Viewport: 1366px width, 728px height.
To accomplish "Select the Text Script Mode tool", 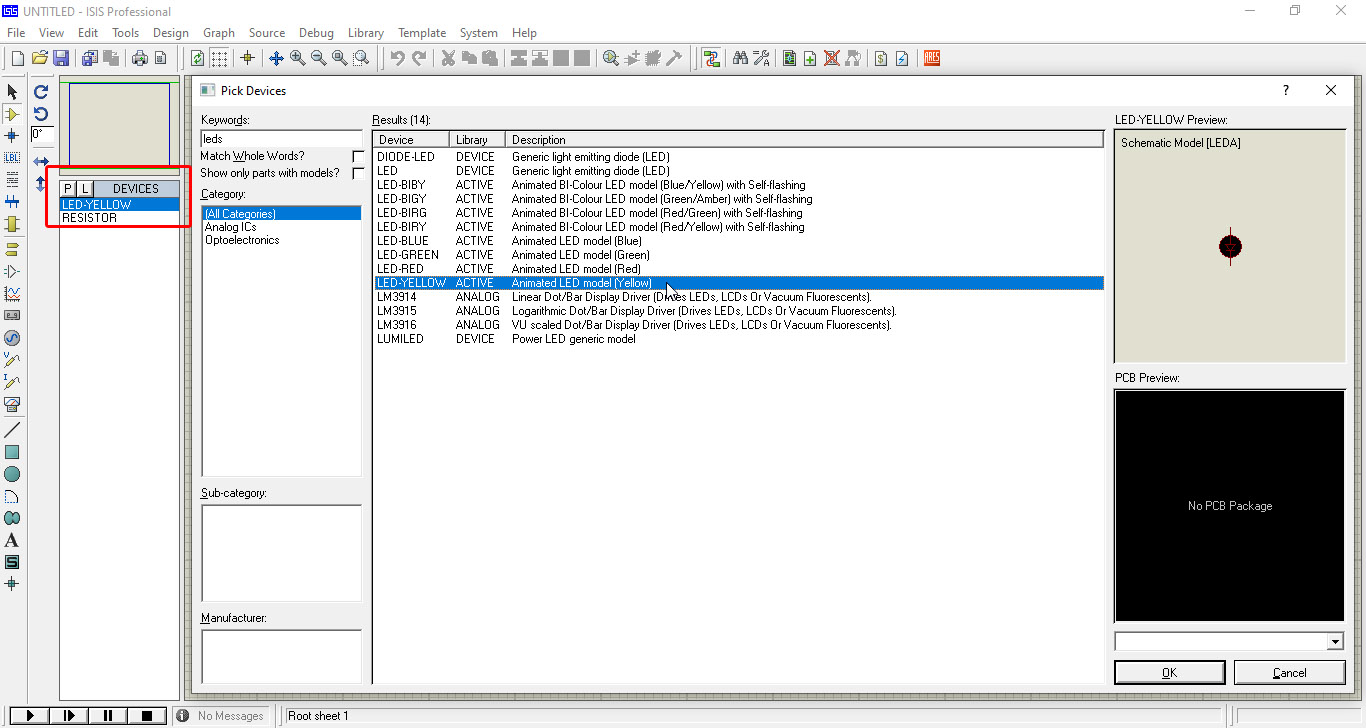I will [12, 180].
